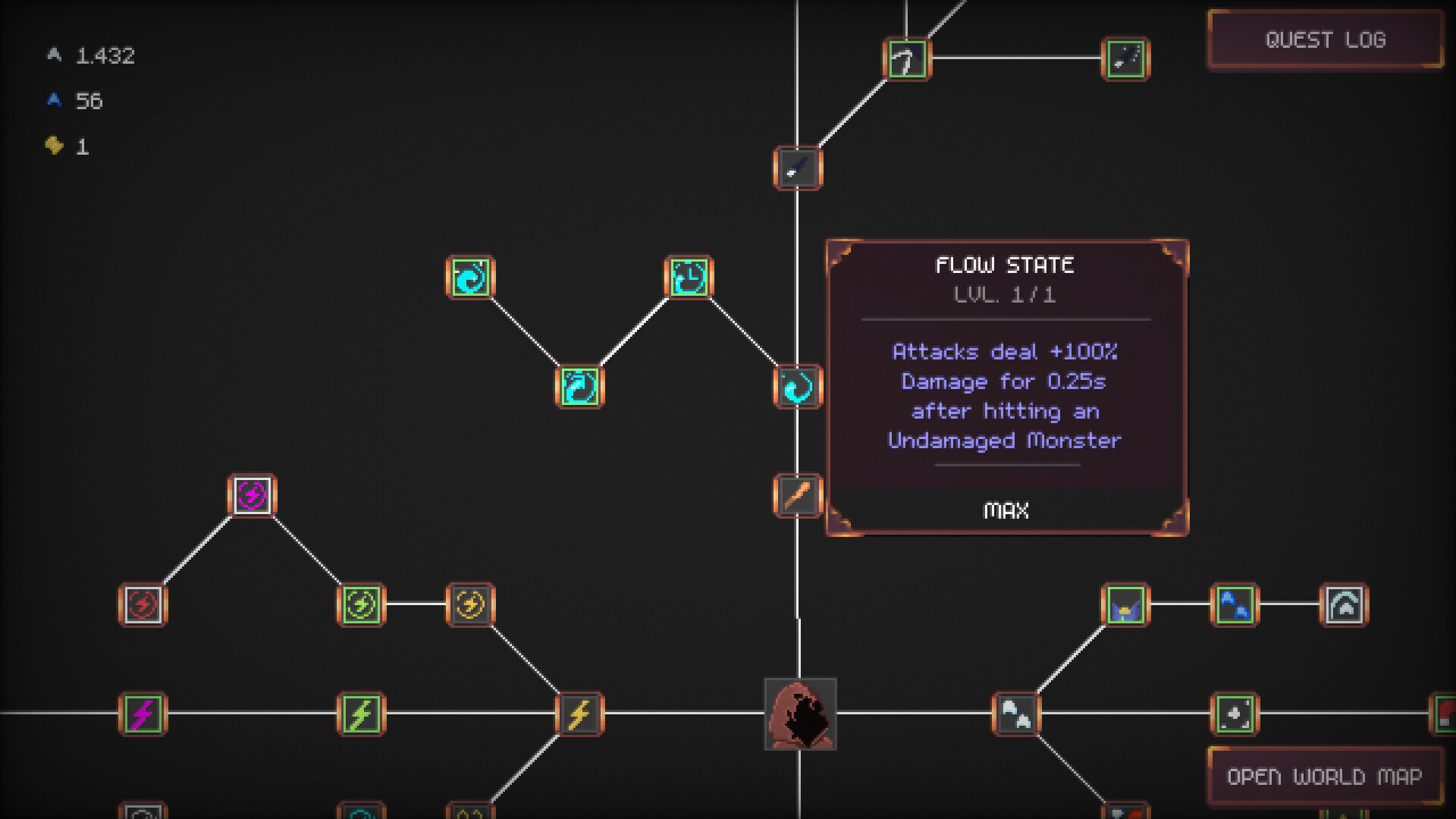The image size is (1456, 819).
Task: Click the magenta lightning bolt node
Action: pyautogui.click(x=143, y=714)
